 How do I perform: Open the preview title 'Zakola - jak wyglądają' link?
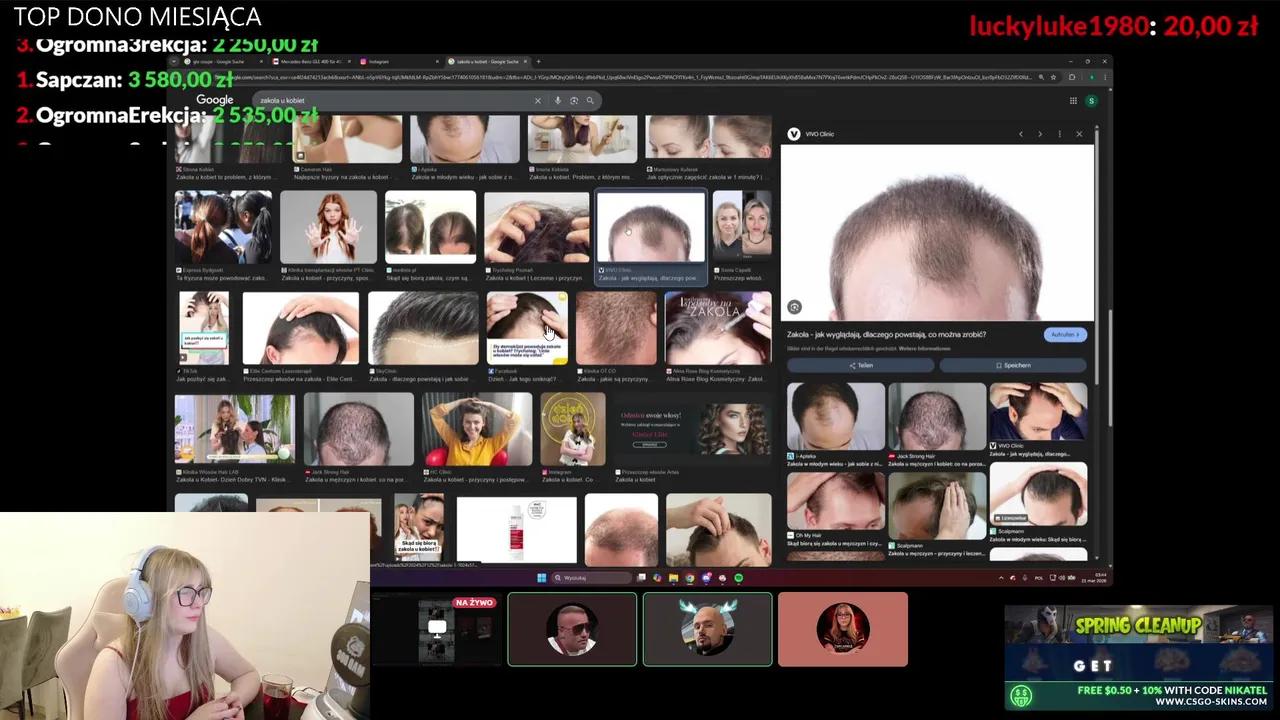coord(886,335)
